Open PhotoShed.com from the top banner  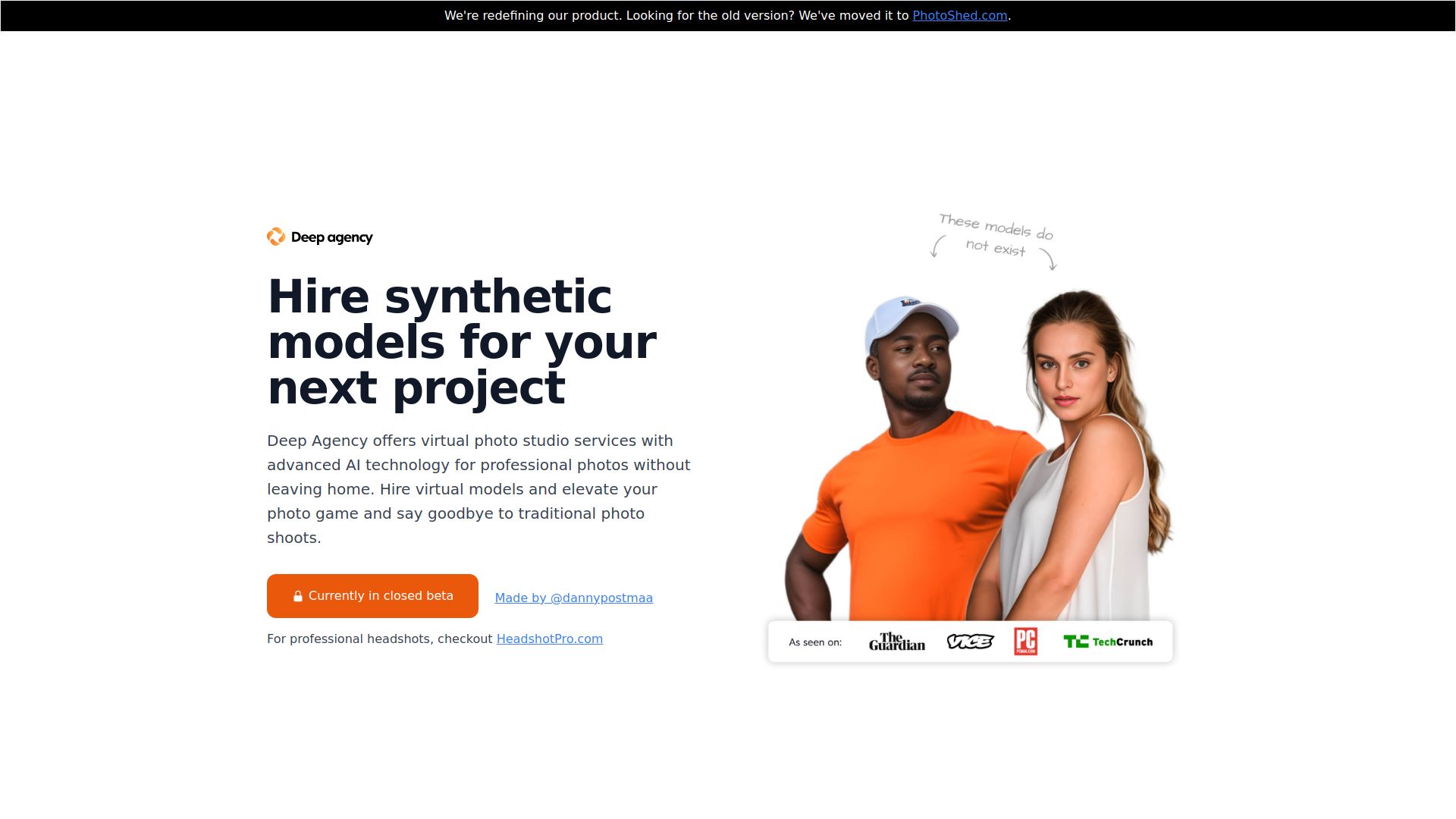(960, 15)
